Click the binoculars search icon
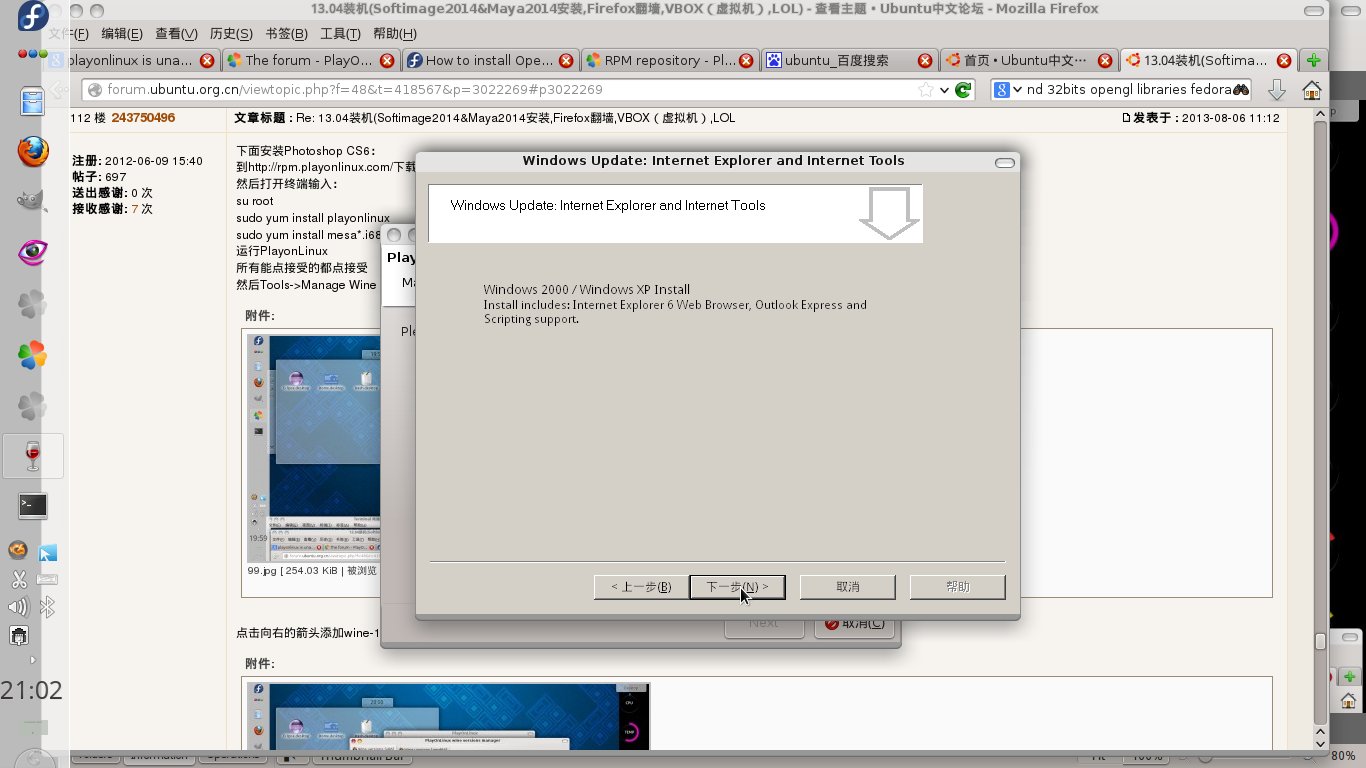 click(x=1241, y=89)
